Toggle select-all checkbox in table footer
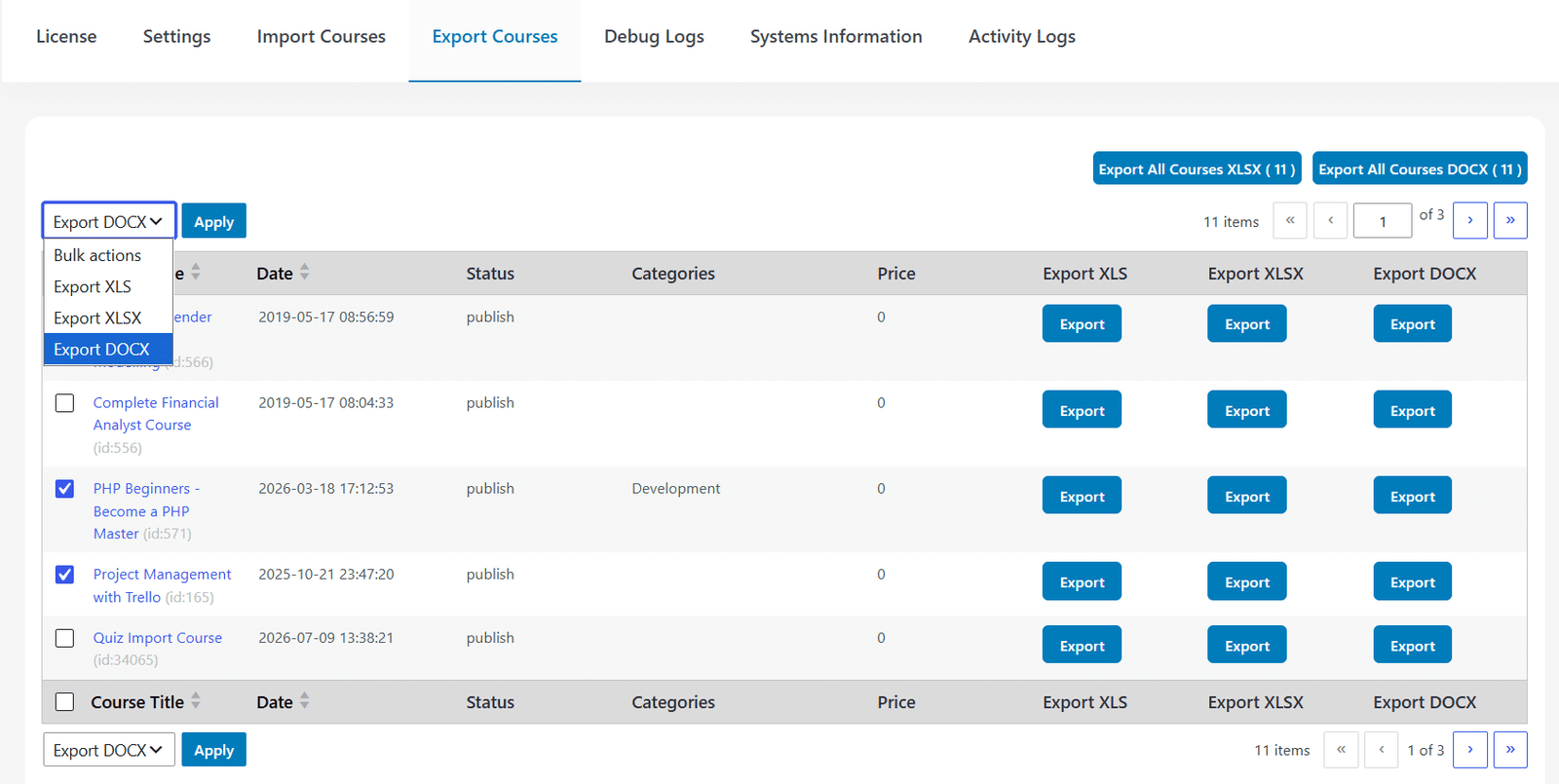Image resolution: width=1559 pixels, height=784 pixels. [64, 701]
